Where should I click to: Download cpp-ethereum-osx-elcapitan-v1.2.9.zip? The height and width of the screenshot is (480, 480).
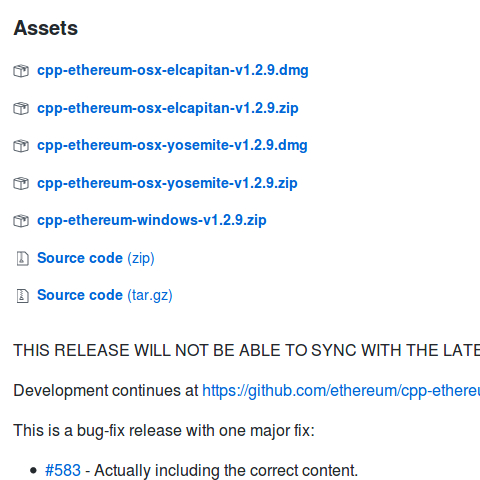point(168,108)
